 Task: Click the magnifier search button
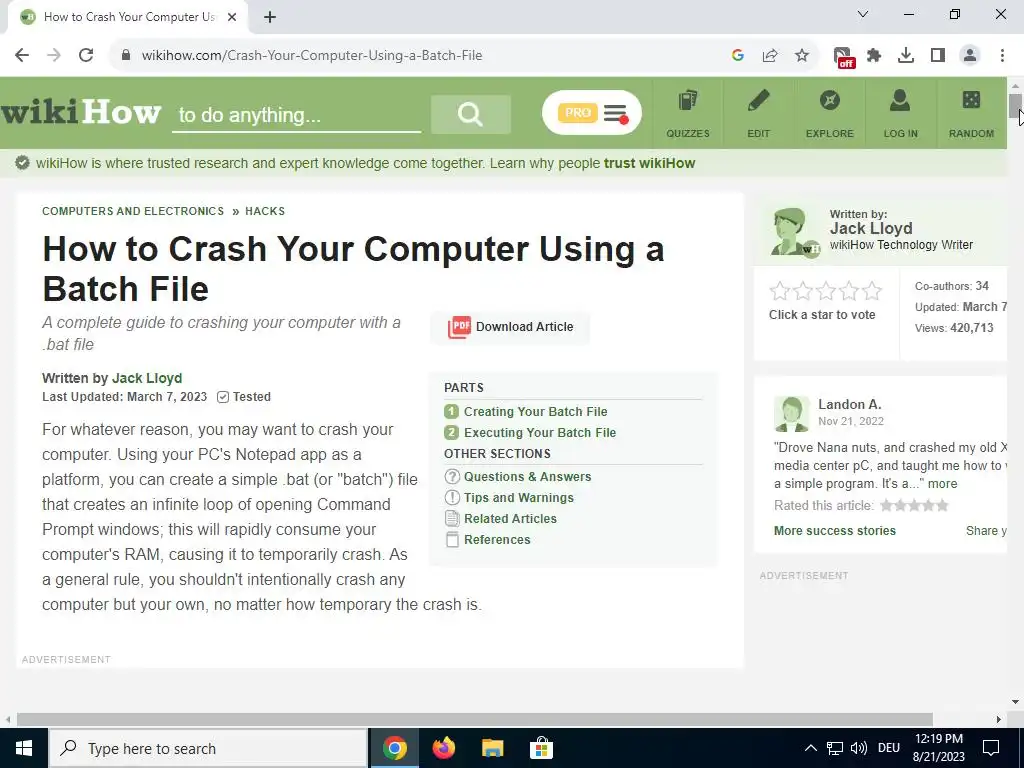click(x=470, y=114)
